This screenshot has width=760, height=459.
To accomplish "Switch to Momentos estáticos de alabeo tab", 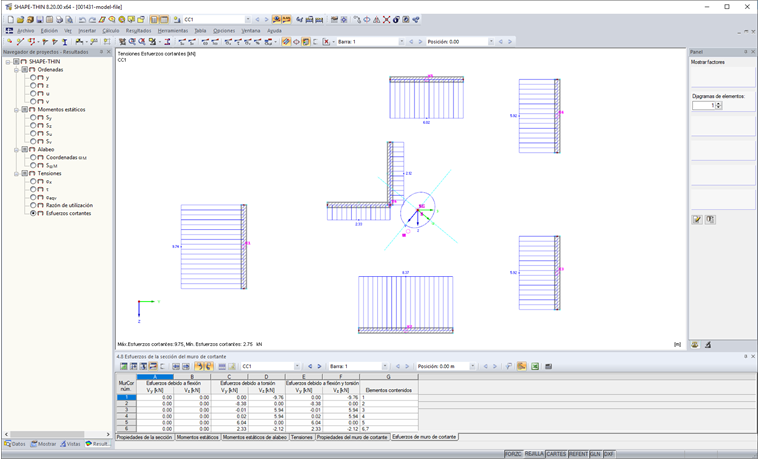I will click(255, 437).
